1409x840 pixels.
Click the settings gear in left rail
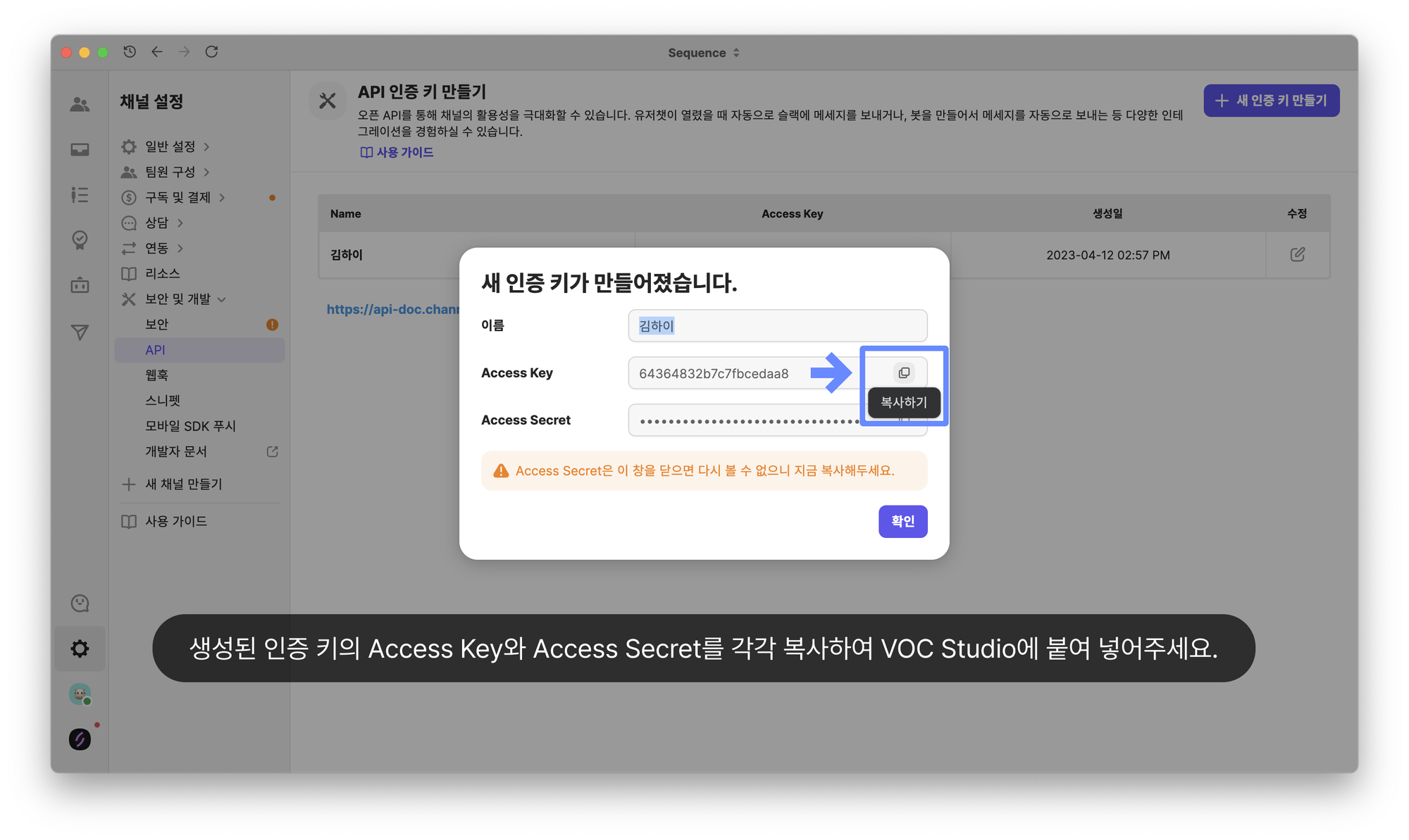tap(80, 648)
